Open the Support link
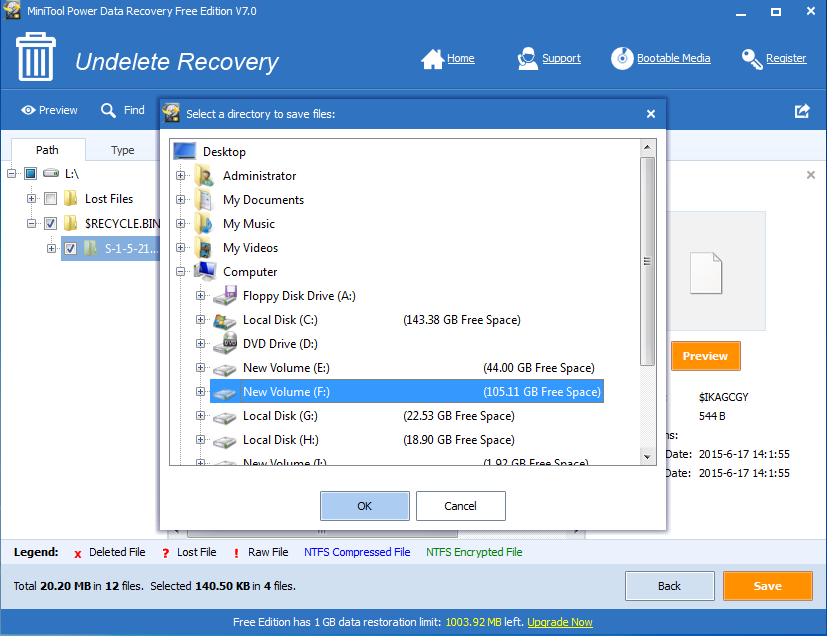This screenshot has width=827, height=636. pyautogui.click(x=561, y=59)
